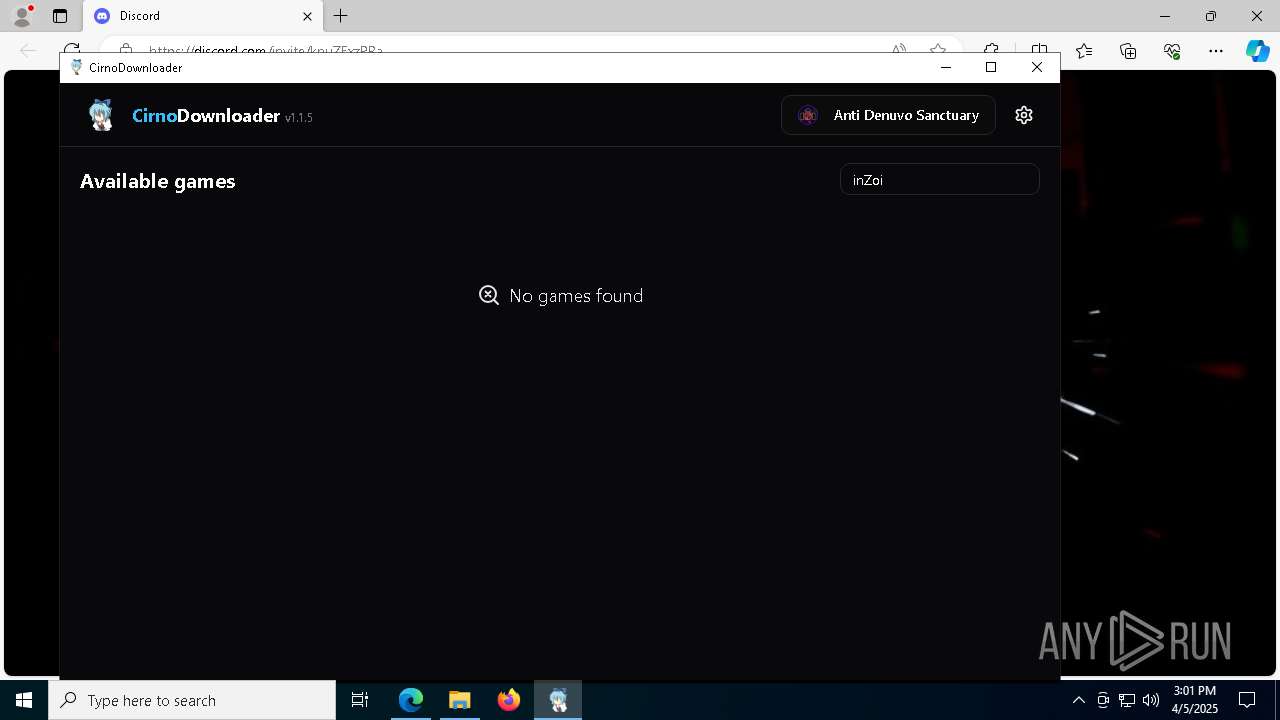Click the CirnoDownloader title text
The width and height of the screenshot is (1280, 720).
pyautogui.click(x=206, y=116)
